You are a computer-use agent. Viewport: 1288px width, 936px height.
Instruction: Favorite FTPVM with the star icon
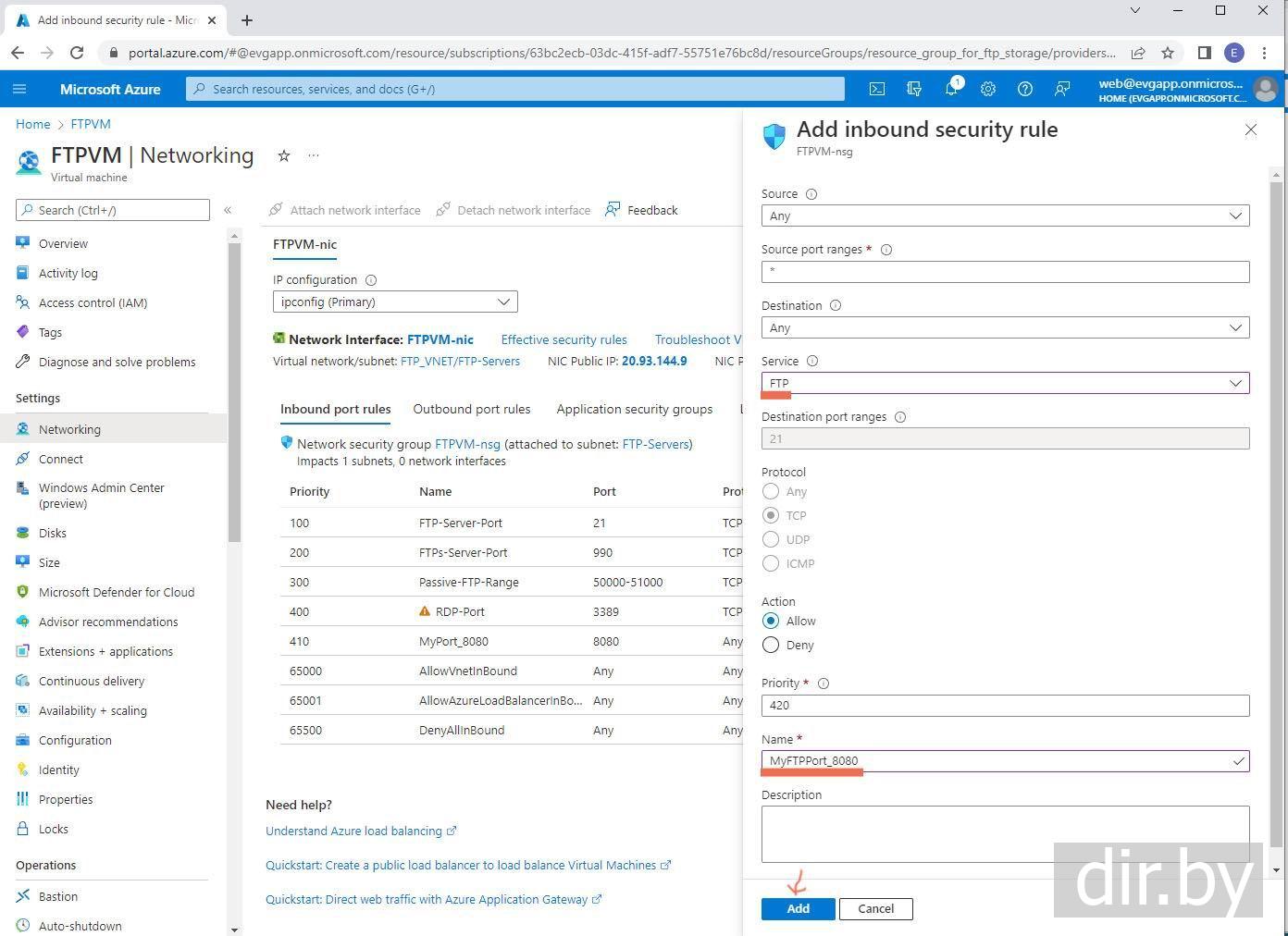pyautogui.click(x=284, y=155)
